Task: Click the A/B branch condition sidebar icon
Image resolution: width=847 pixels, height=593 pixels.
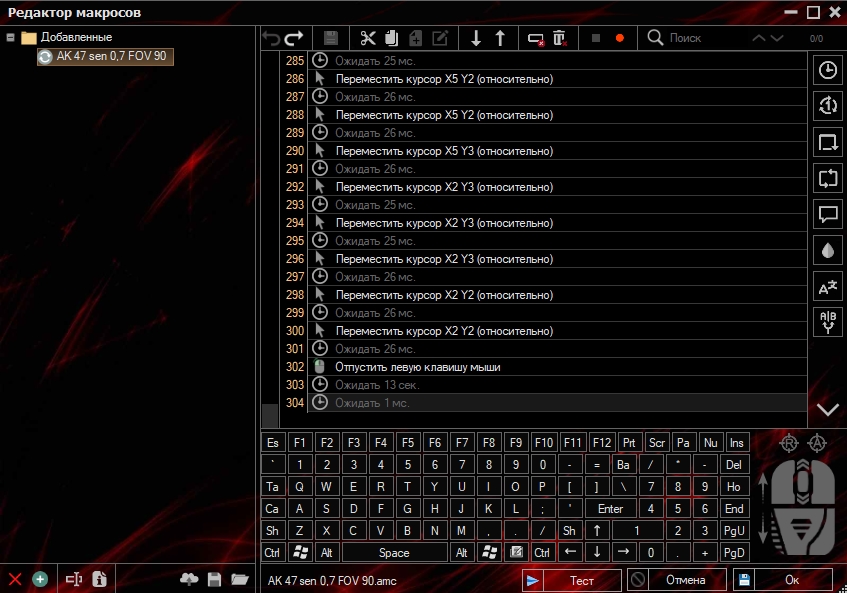Action: click(x=828, y=321)
